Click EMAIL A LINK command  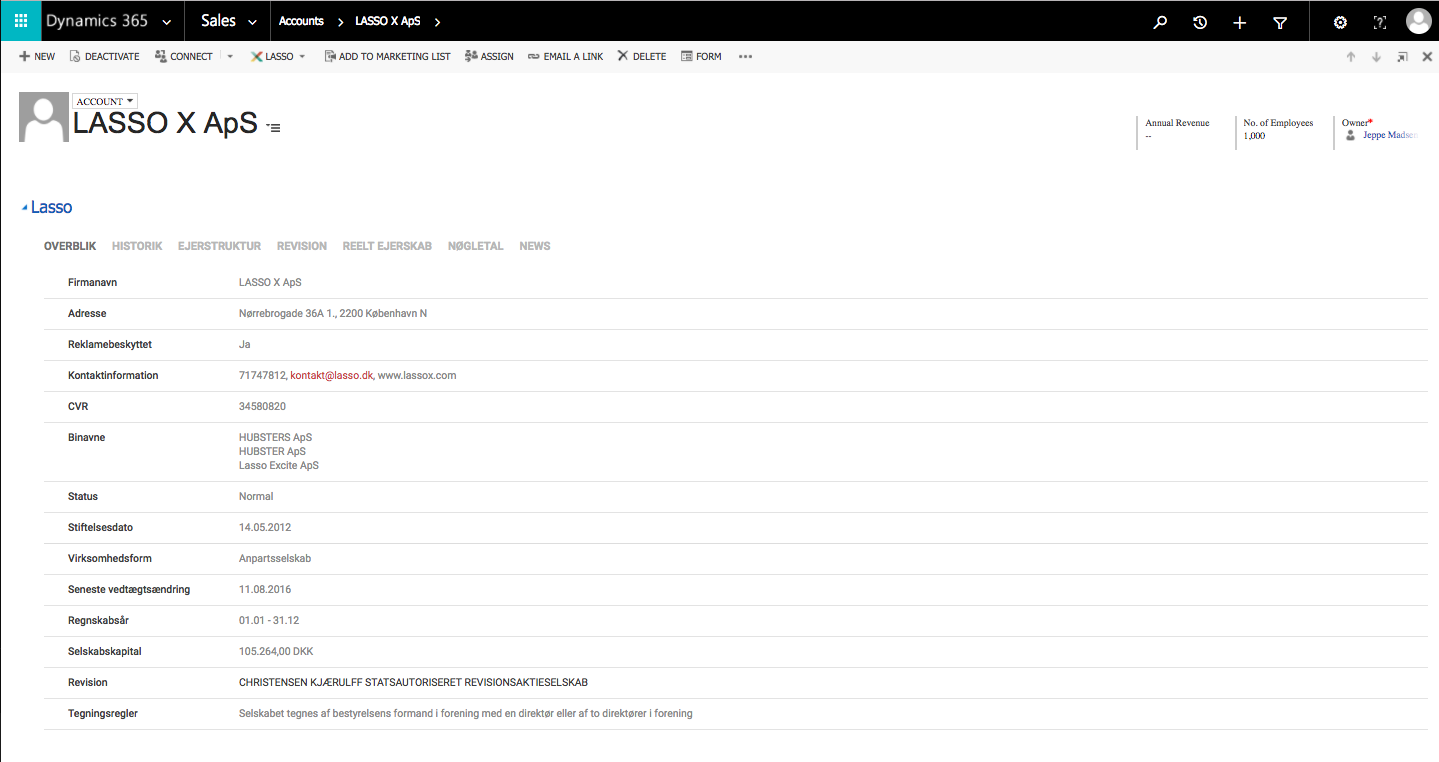click(x=565, y=57)
